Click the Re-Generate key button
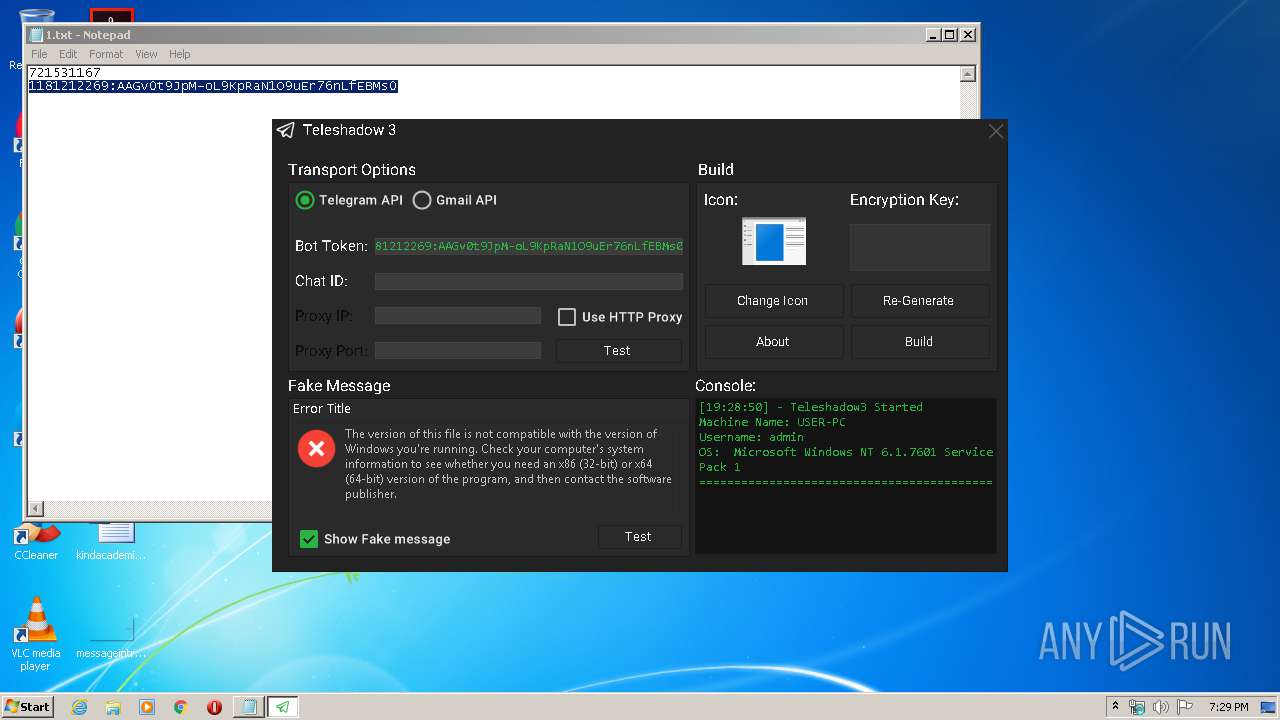The image size is (1280, 720). [919, 301]
